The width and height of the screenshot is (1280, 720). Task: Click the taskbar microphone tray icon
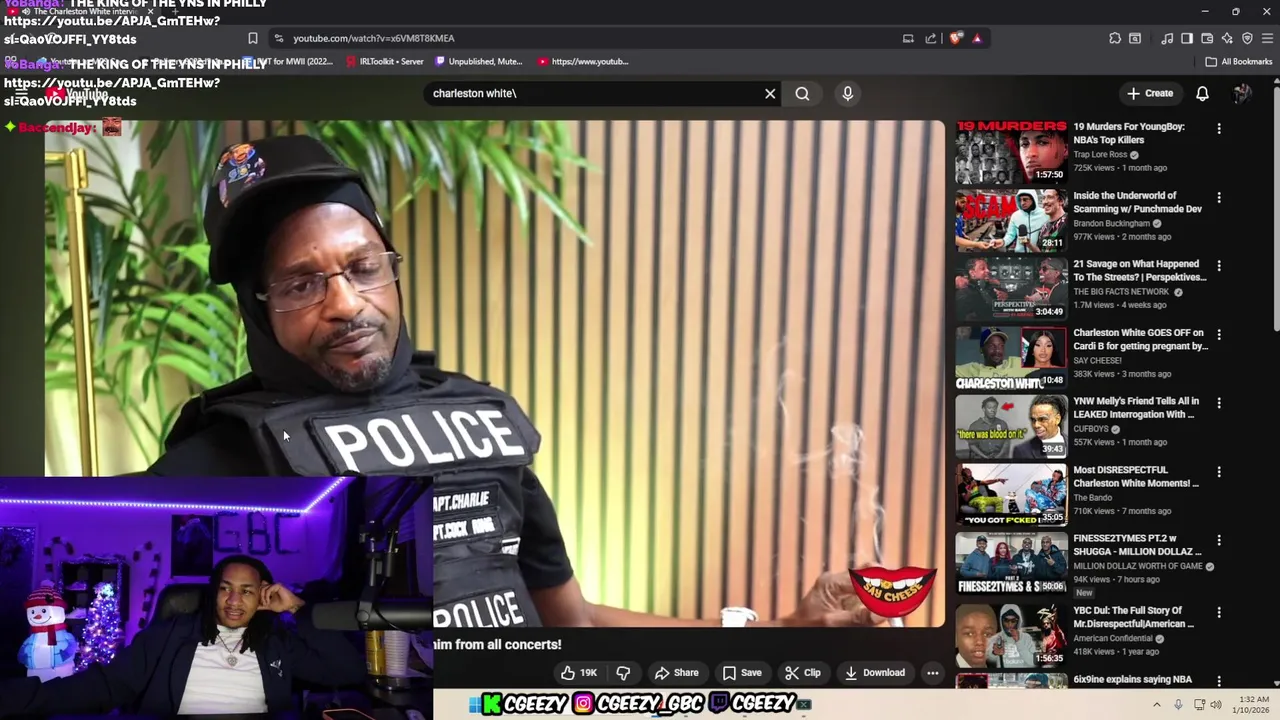point(1178,704)
